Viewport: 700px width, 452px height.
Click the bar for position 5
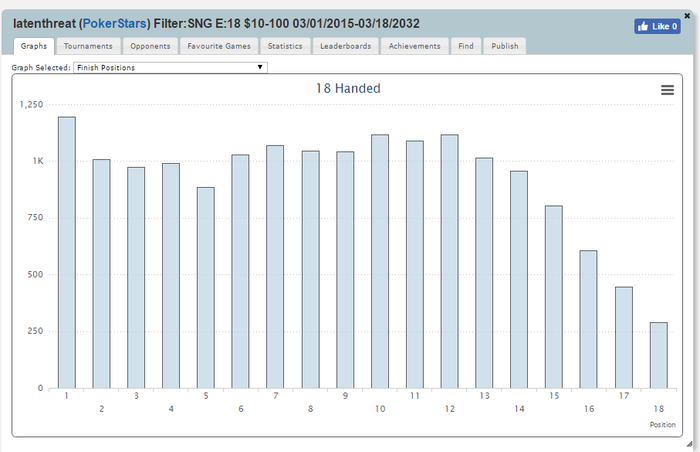(206, 288)
